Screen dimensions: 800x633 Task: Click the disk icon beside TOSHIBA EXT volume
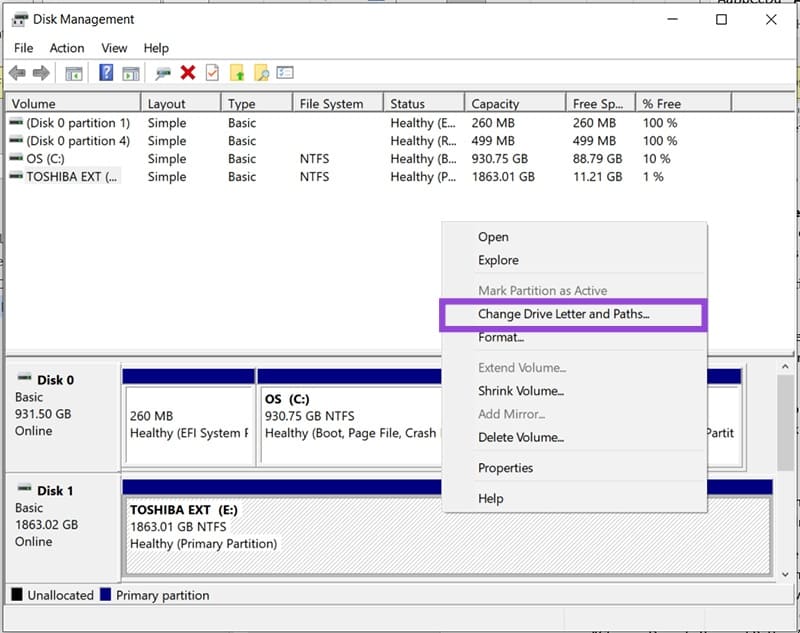click(x=16, y=176)
